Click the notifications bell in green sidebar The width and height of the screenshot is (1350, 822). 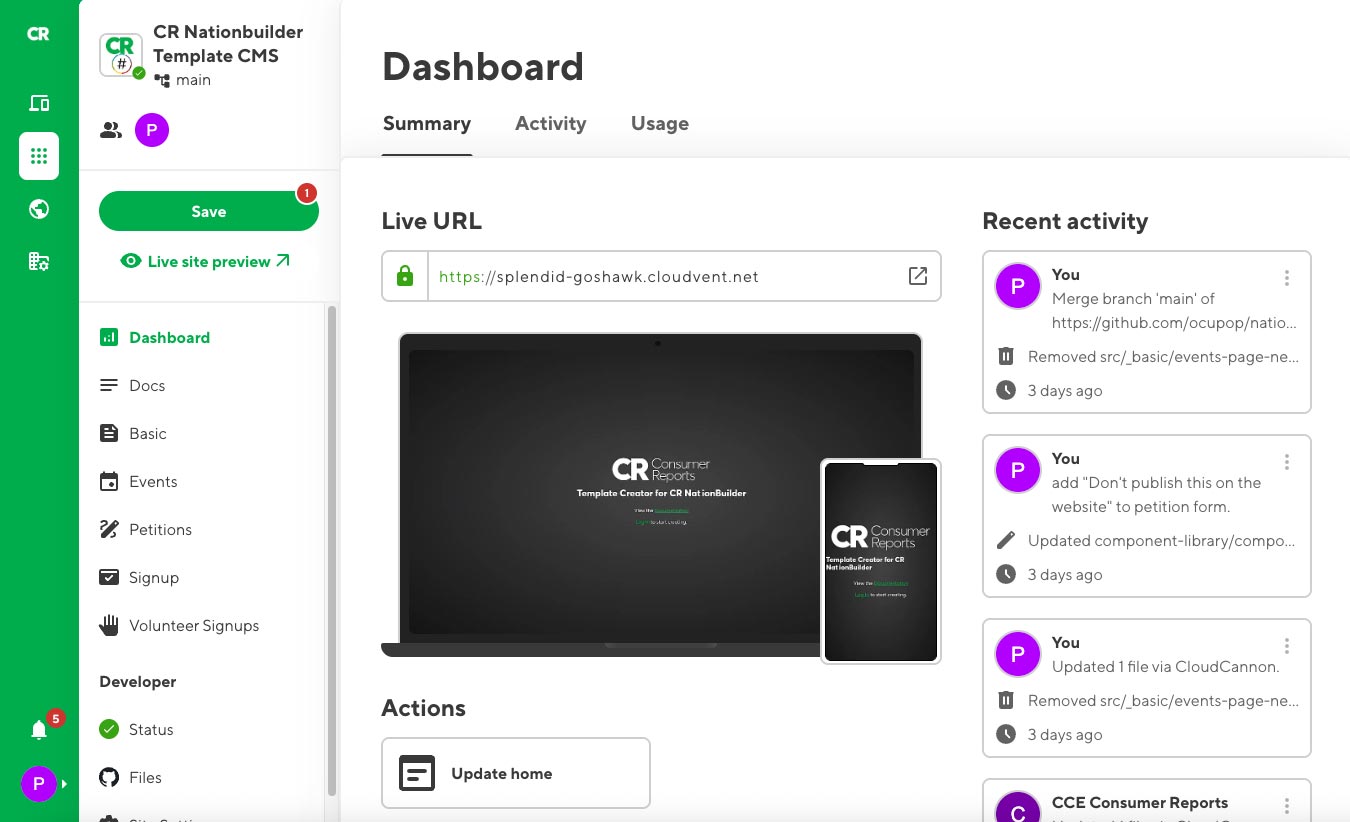(x=38, y=729)
